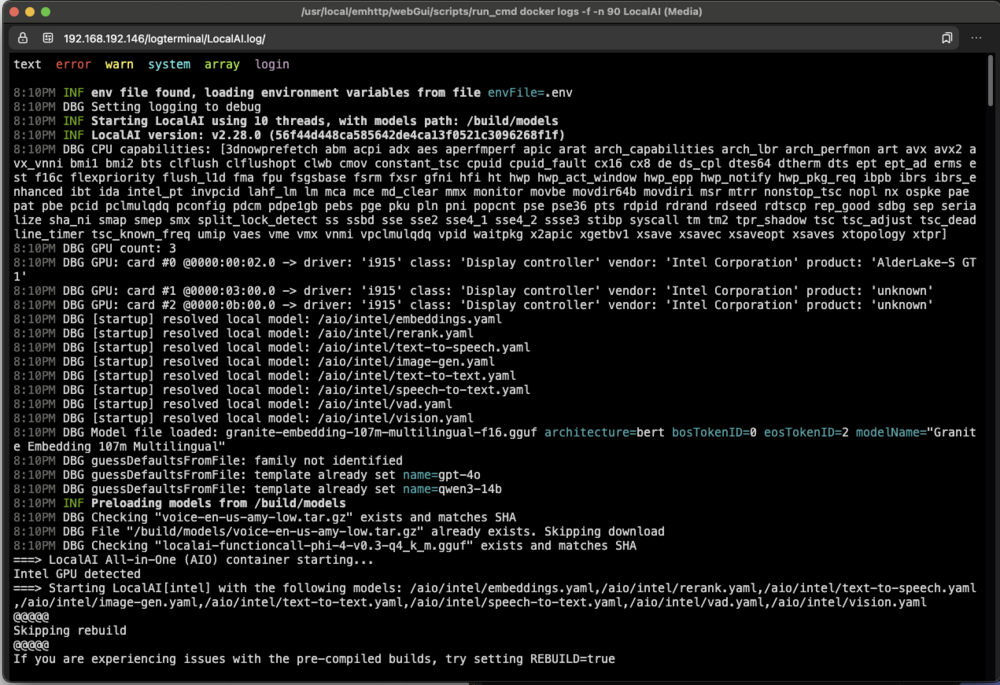This screenshot has width=1000, height=685.
Task: Click the 'localai-functioncall-phi-4' checking line
Action: tap(325, 546)
